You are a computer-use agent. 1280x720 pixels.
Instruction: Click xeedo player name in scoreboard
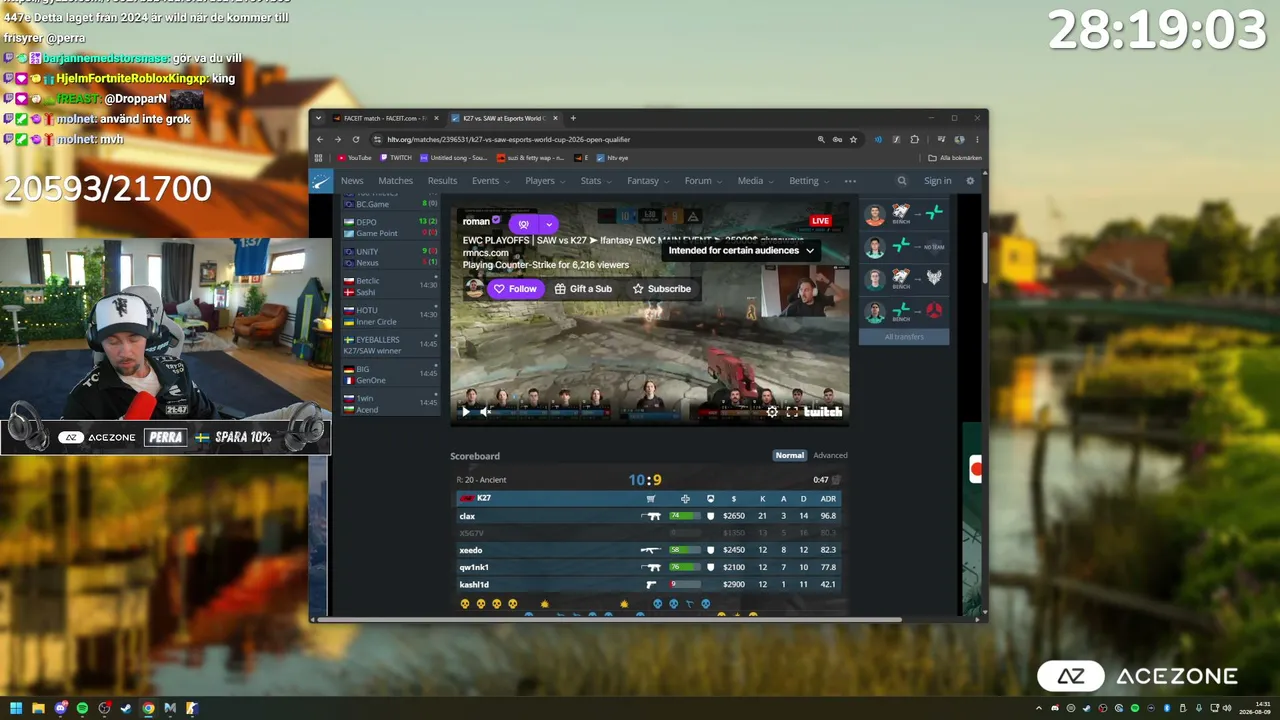pyautogui.click(x=471, y=550)
